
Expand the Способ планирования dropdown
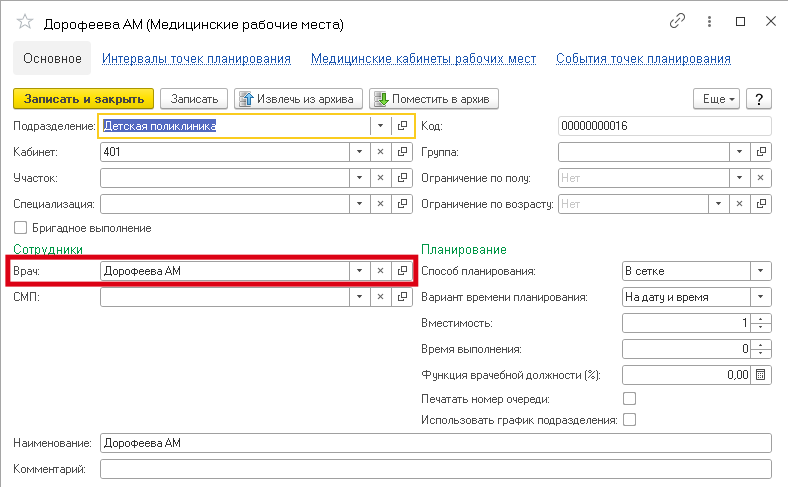pyautogui.click(x=761, y=271)
